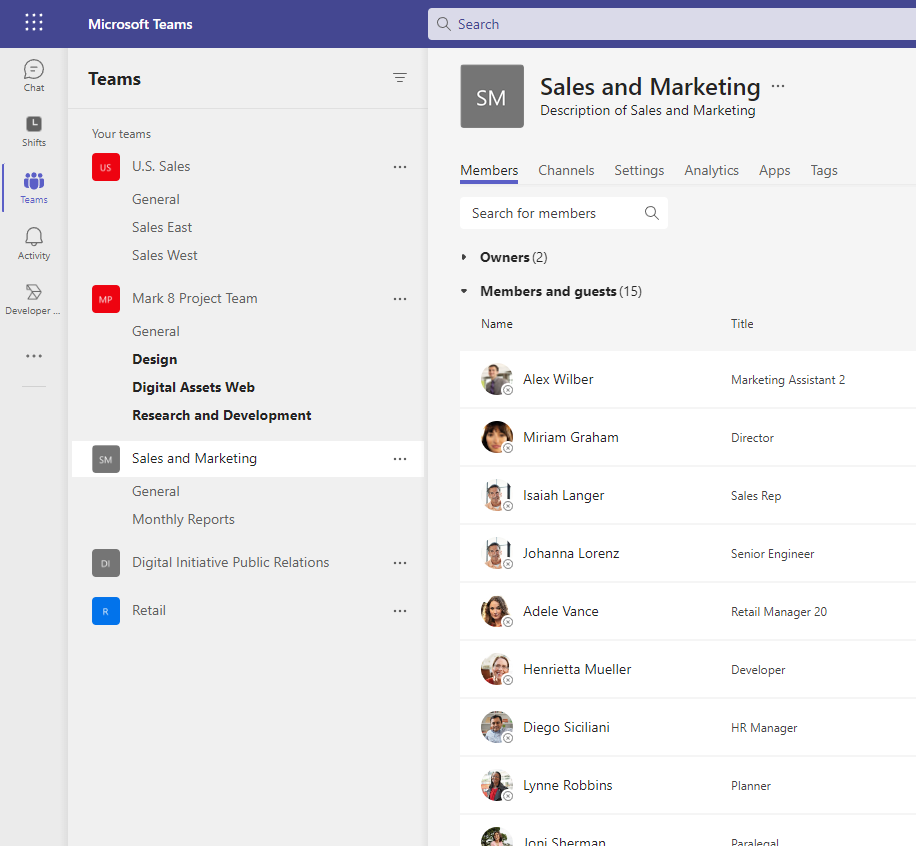The width and height of the screenshot is (916, 846).
Task: Switch to the Channels tab
Action: tap(566, 171)
